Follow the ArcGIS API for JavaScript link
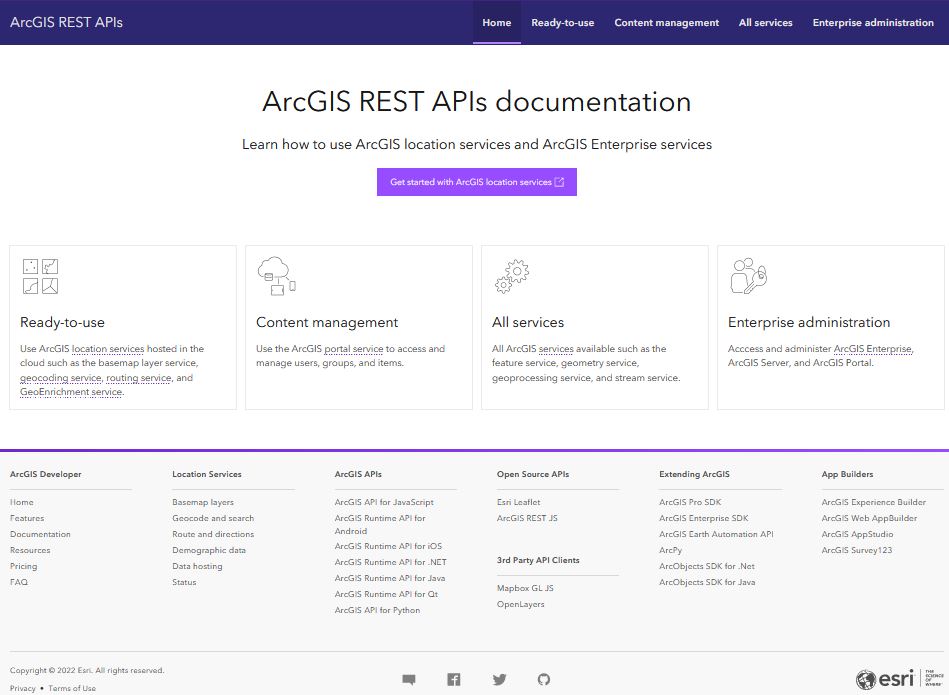949x695 pixels. [x=384, y=502]
